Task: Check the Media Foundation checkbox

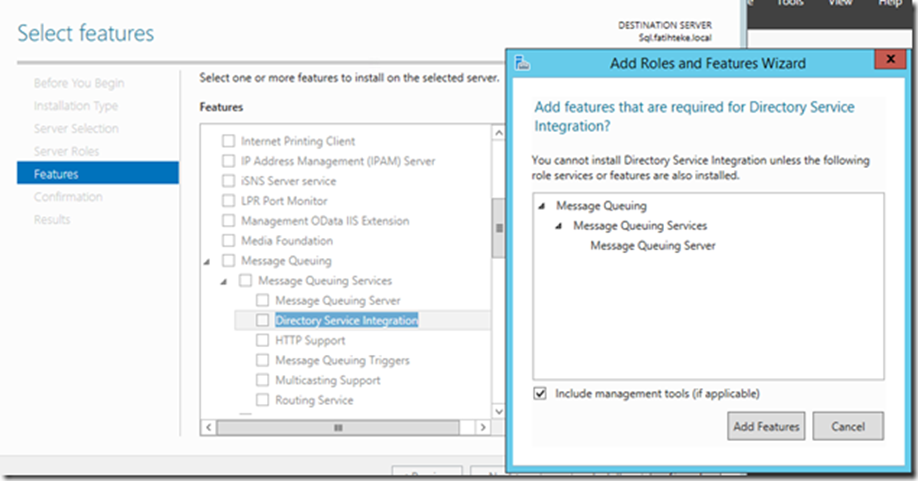Action: pyautogui.click(x=228, y=241)
